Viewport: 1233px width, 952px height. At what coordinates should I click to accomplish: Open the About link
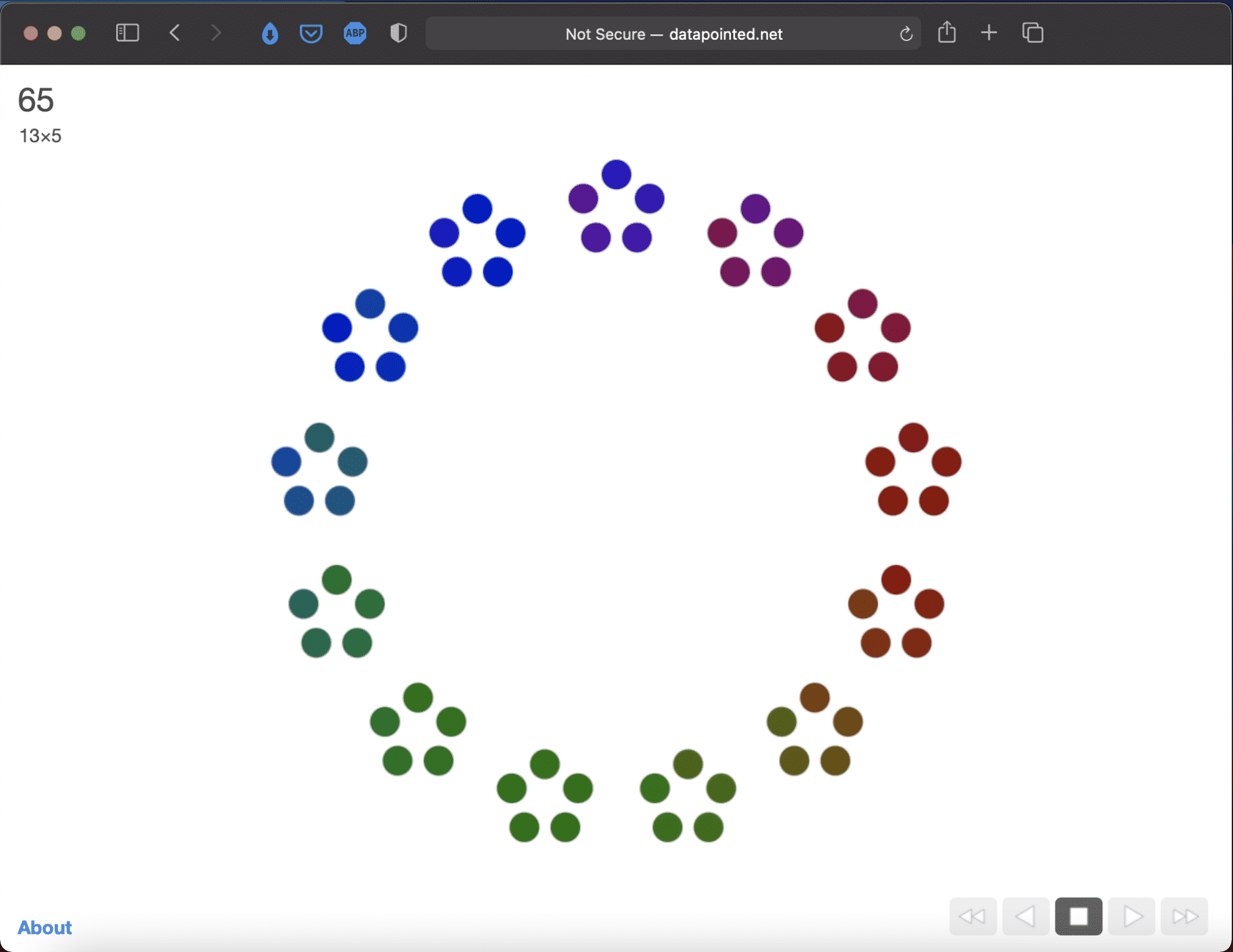43,927
